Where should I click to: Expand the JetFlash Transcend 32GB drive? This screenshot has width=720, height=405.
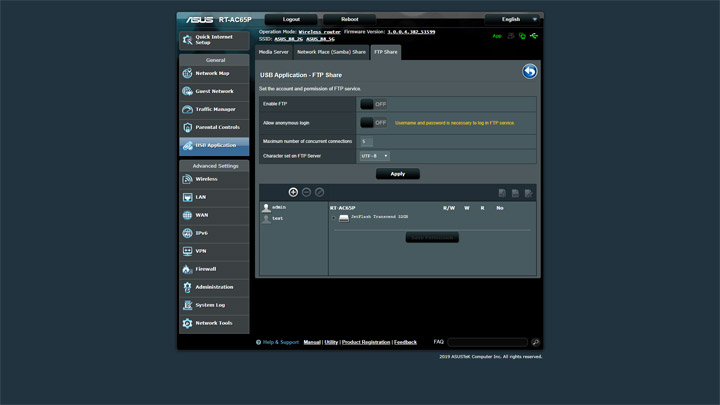tap(334, 218)
